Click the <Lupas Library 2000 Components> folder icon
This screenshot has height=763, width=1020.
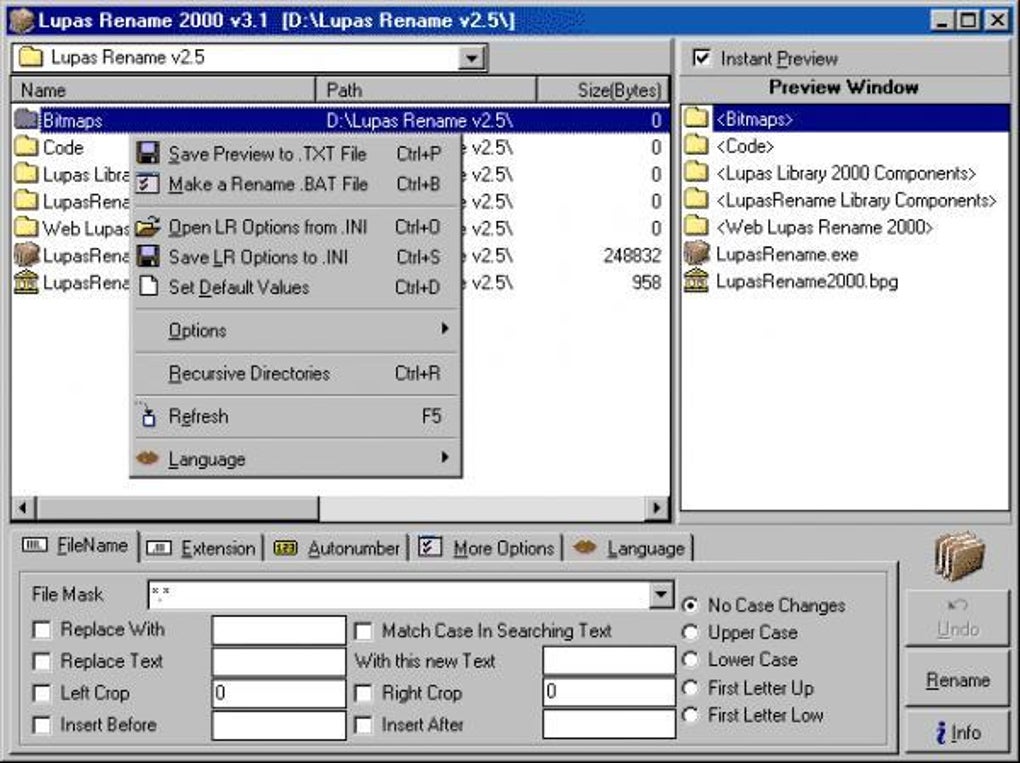tap(696, 172)
